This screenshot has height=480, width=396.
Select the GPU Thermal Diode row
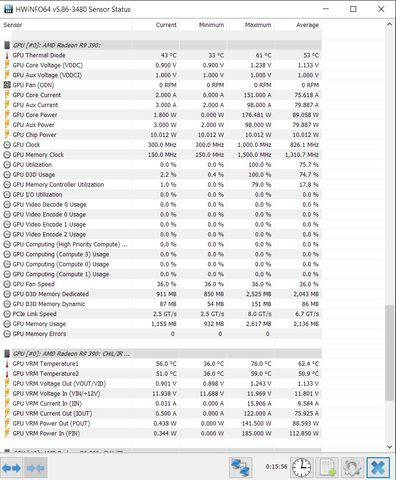tap(162, 55)
